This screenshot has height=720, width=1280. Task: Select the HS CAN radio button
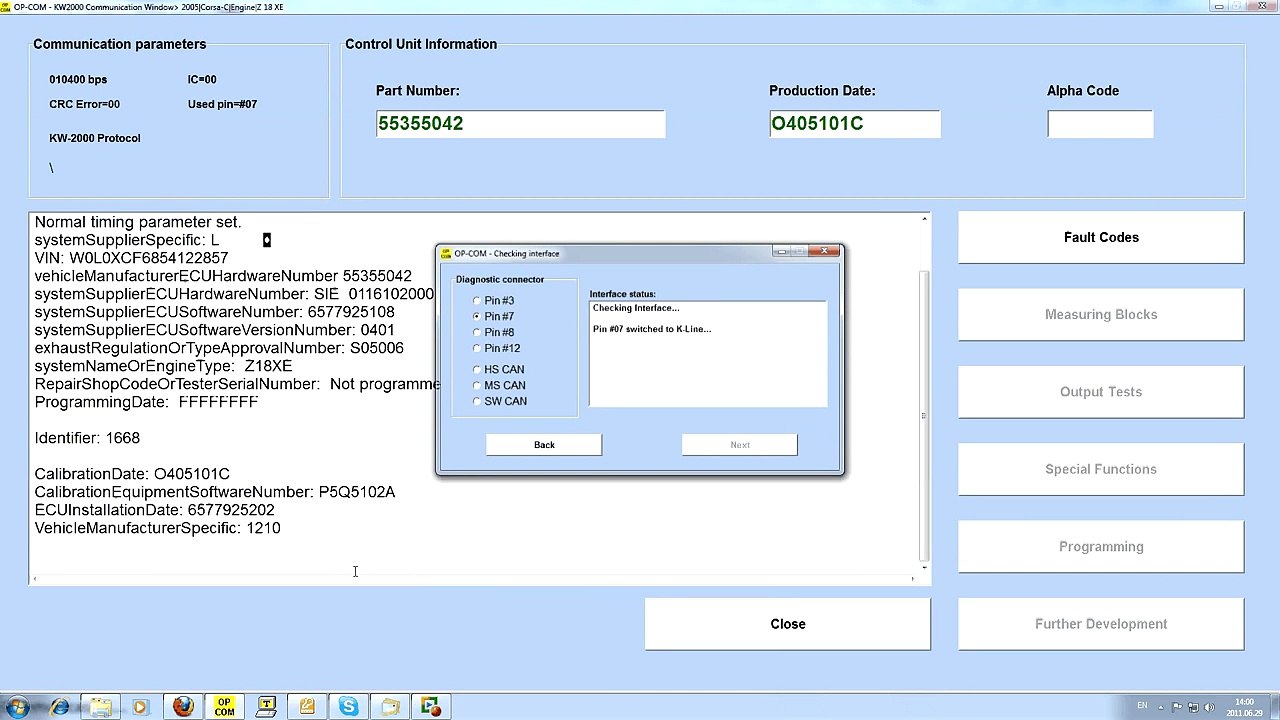(477, 369)
